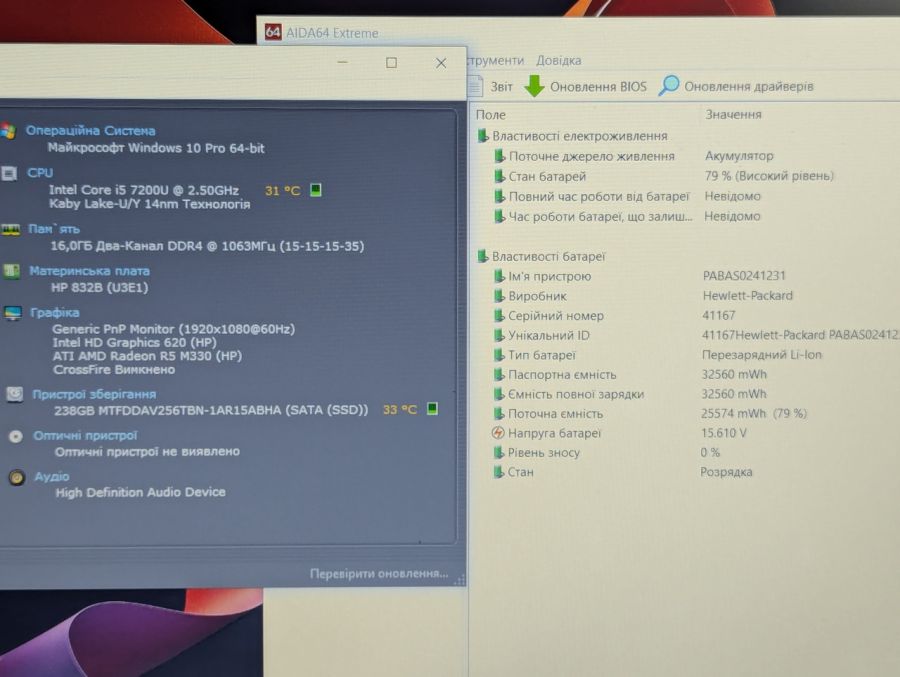The width and height of the screenshot is (900, 677).
Task: Open the CPU section link
Action: [40, 173]
